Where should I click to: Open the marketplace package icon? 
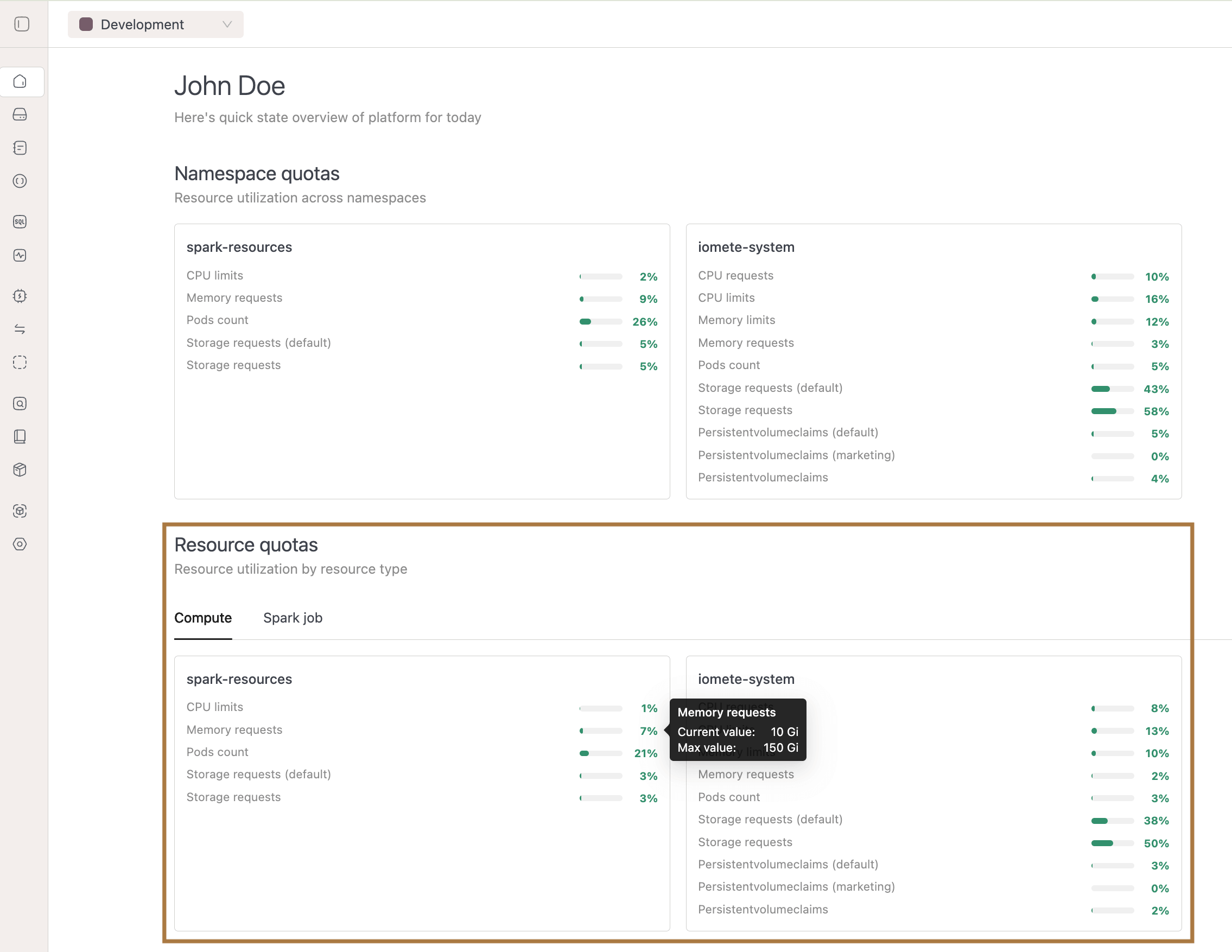point(21,469)
